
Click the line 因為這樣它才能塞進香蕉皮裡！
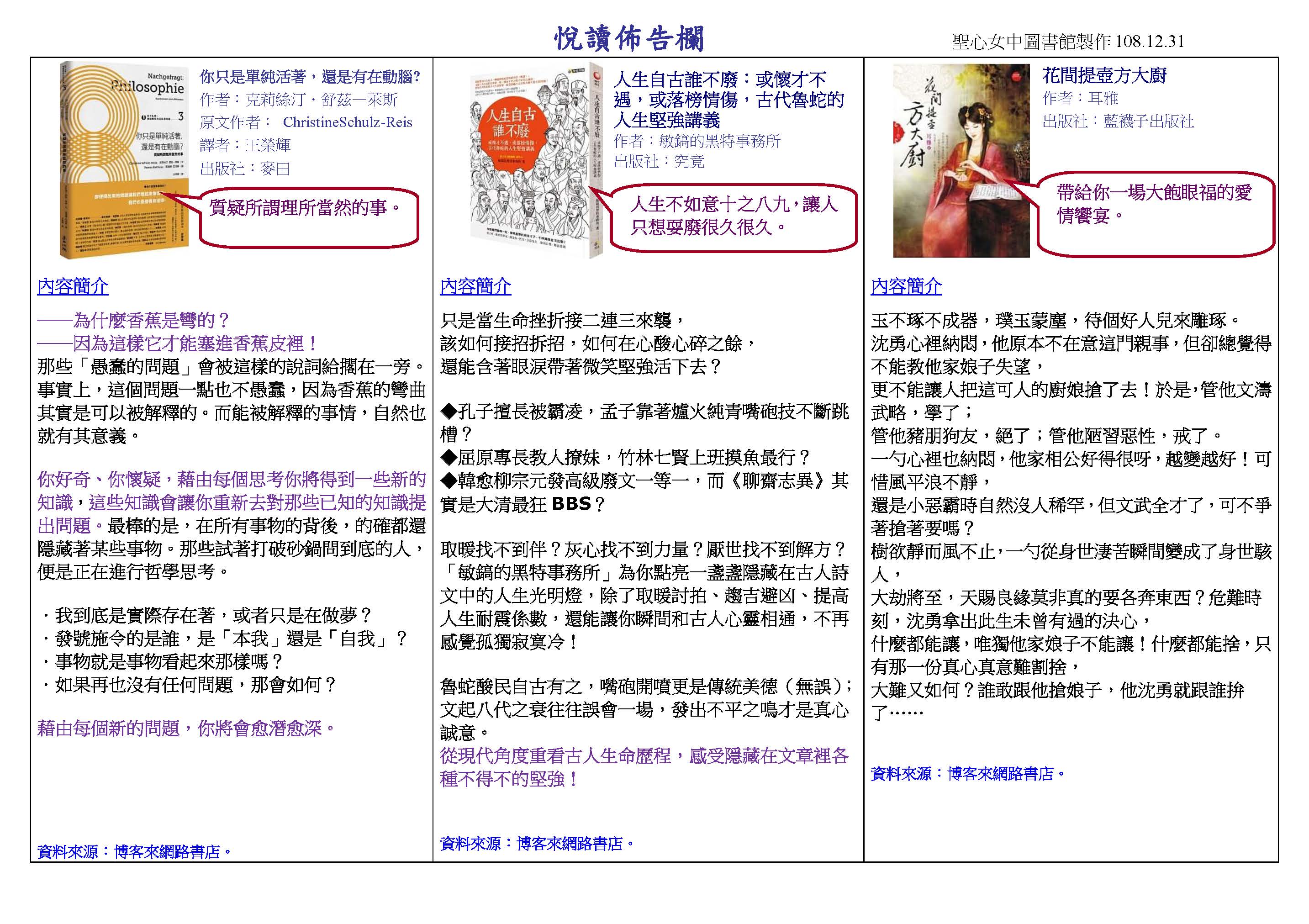178,344
